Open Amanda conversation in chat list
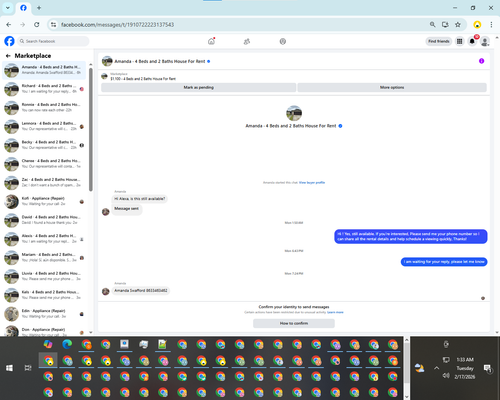 pyautogui.click(x=44, y=70)
